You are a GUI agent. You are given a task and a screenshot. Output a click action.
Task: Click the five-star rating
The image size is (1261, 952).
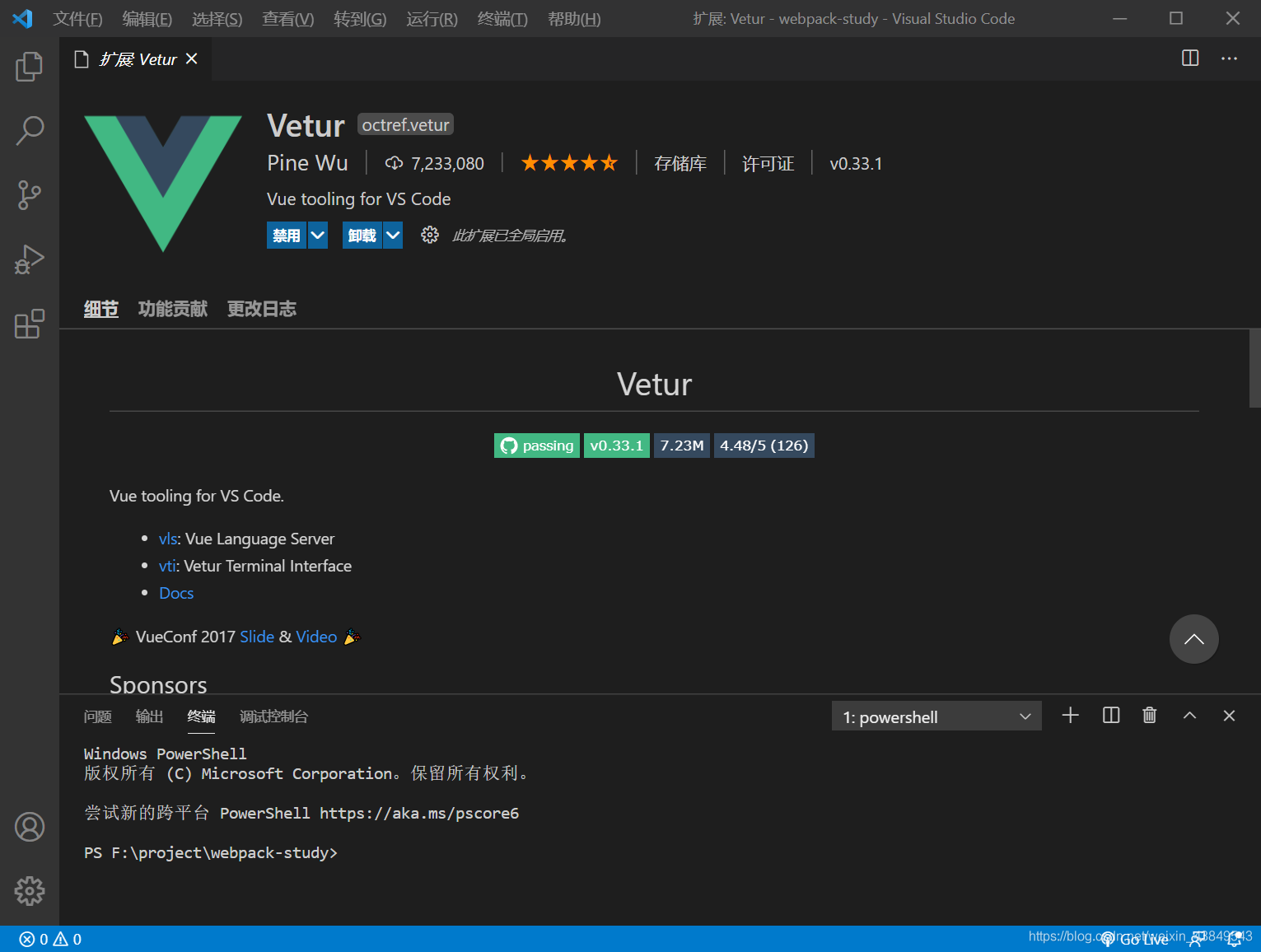[569, 163]
